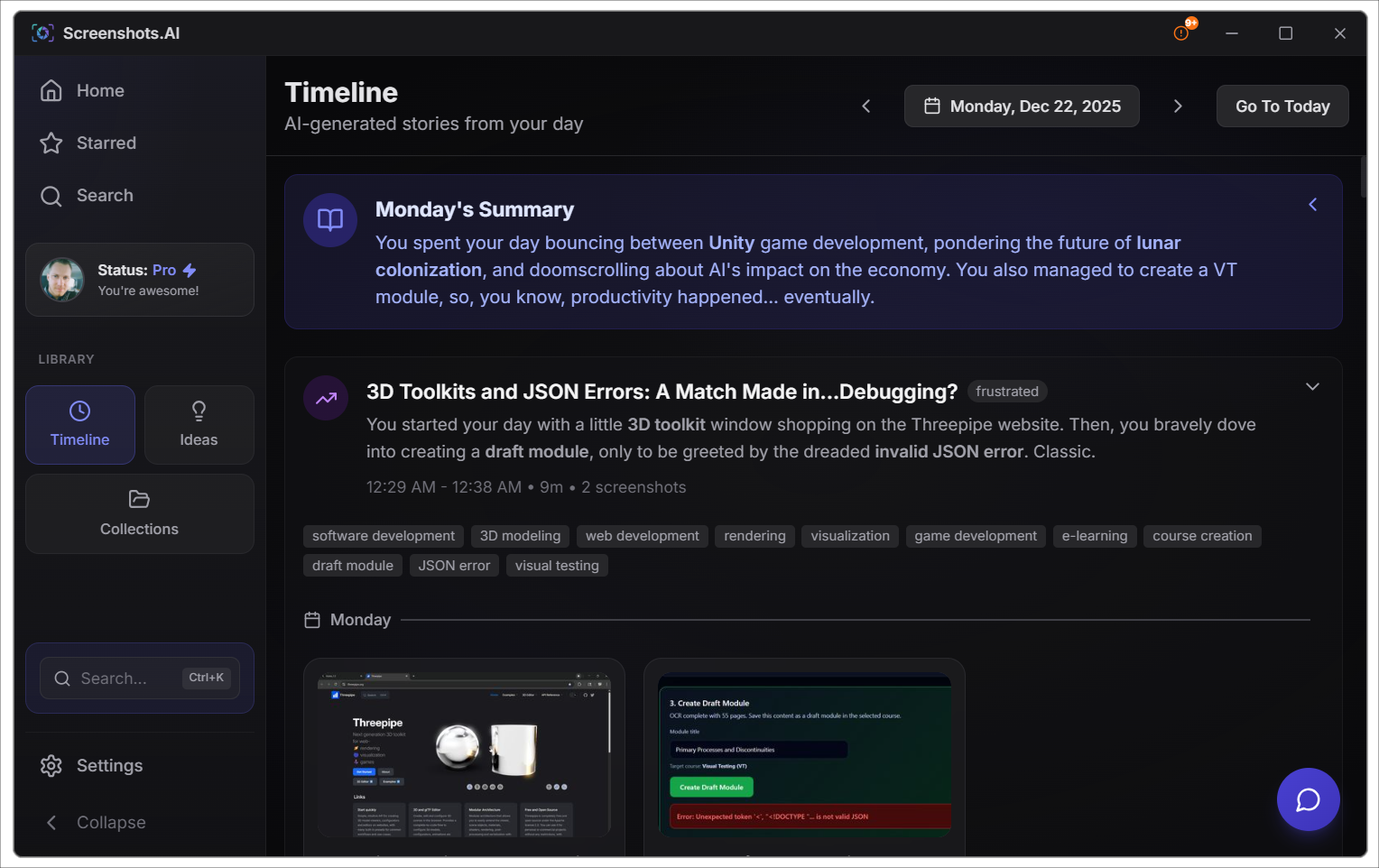Expand the 3D Toolkits story details
Image resolution: width=1379 pixels, height=868 pixels.
point(1312,386)
